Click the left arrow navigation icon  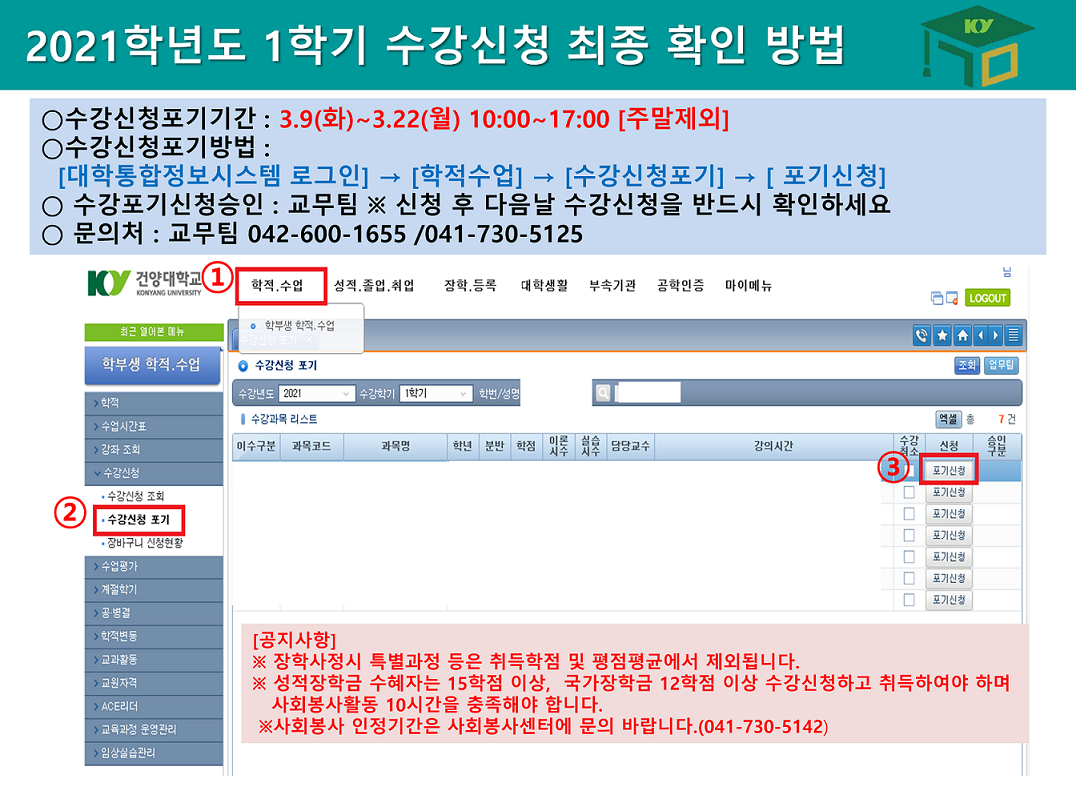[x=979, y=335]
